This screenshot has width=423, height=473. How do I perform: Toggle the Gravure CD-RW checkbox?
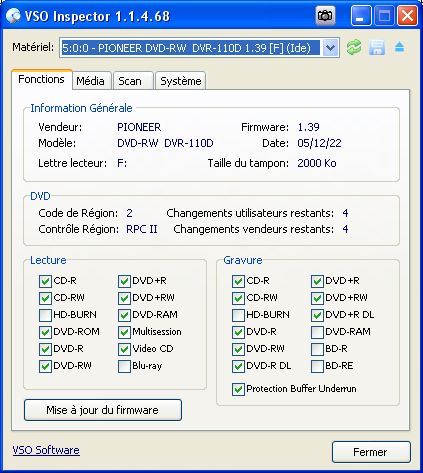pos(238,298)
